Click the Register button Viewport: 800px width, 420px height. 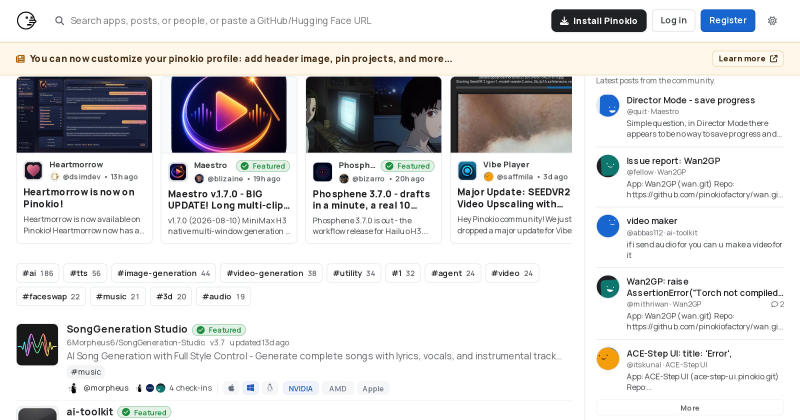(x=728, y=20)
